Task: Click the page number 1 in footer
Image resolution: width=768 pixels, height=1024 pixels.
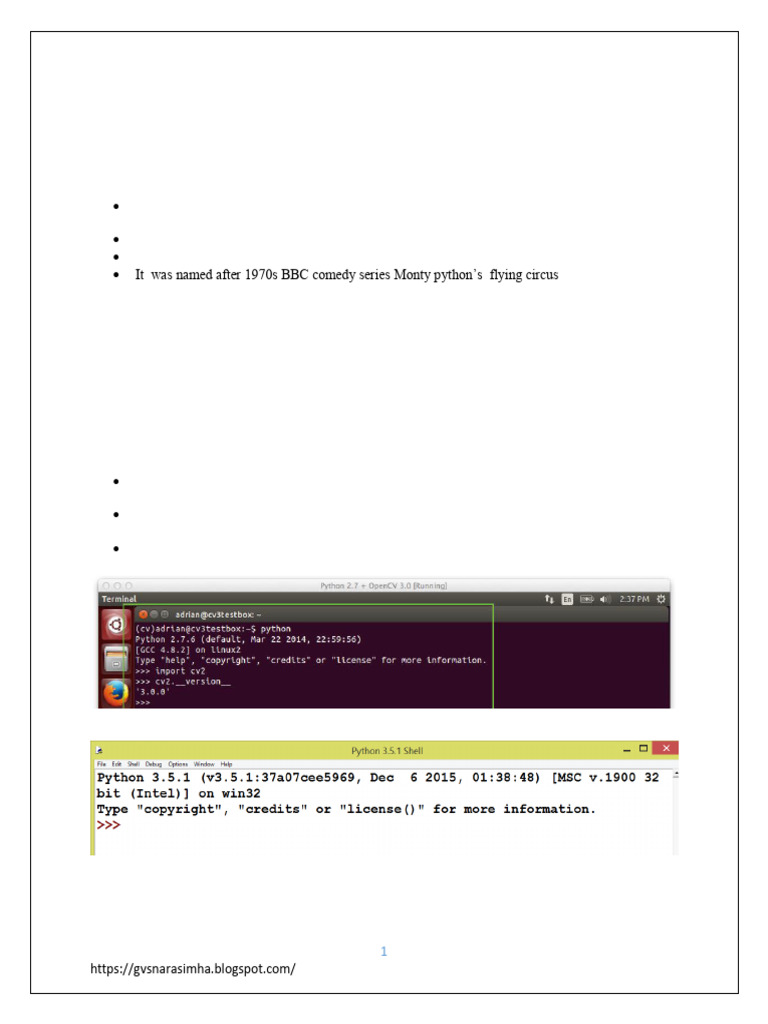Action: [x=384, y=952]
